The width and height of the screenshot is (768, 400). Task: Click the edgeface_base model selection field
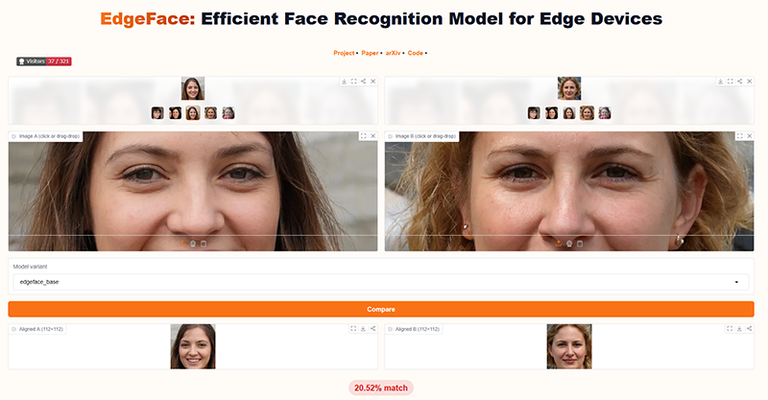381,282
